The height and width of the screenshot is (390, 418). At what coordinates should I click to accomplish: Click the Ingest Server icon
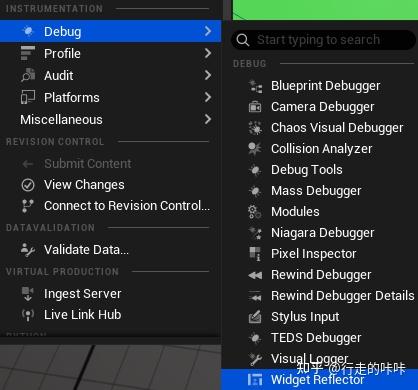(28, 294)
